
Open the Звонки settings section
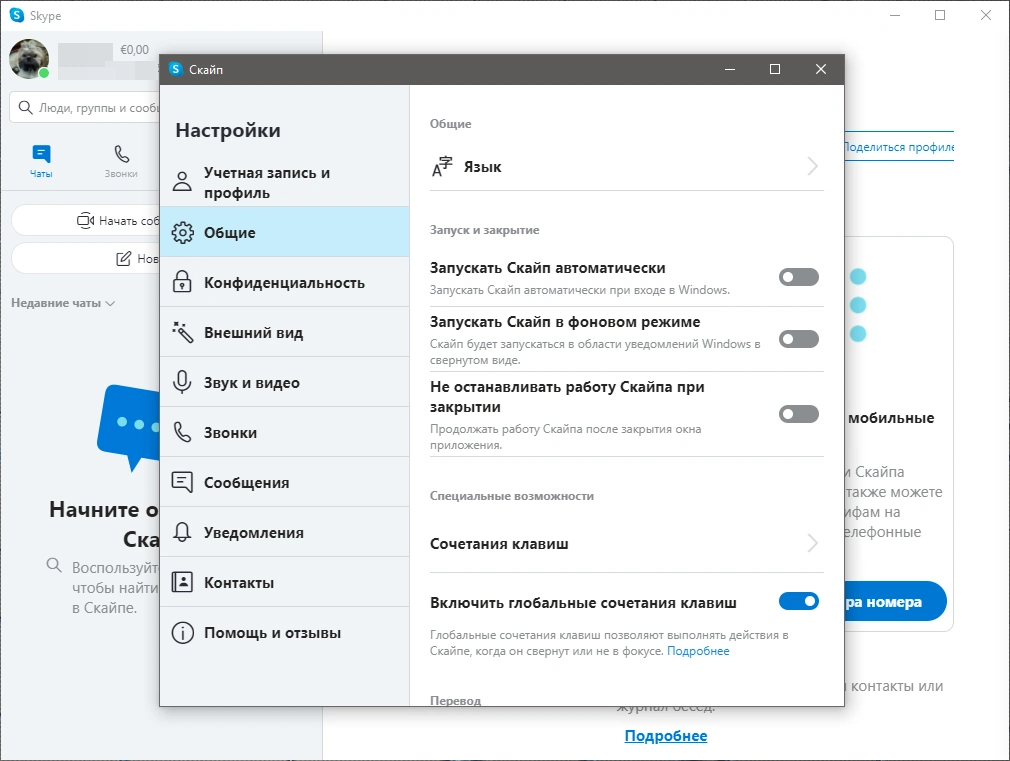pyautogui.click(x=284, y=432)
